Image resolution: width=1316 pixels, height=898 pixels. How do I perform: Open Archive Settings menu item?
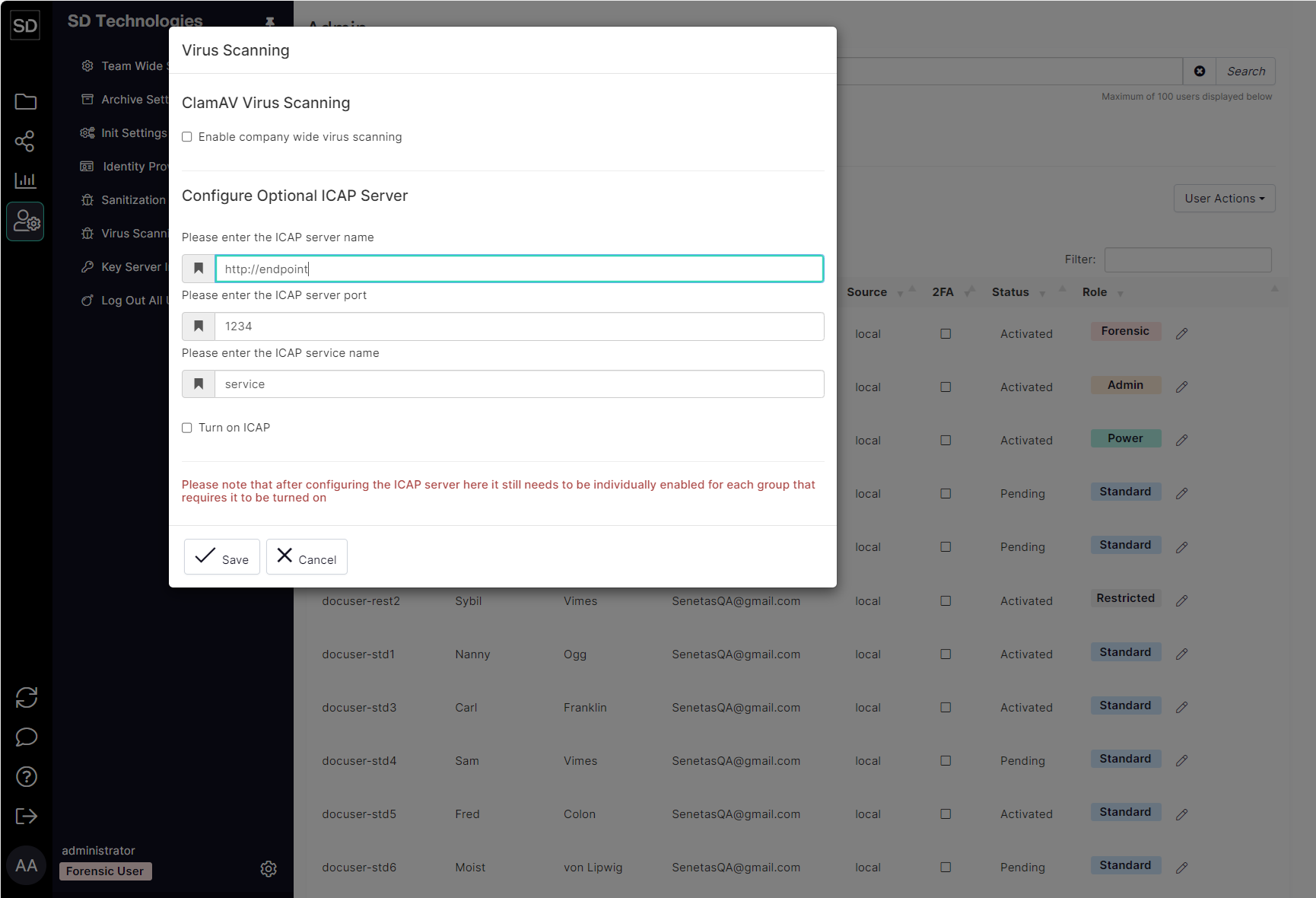pos(125,100)
